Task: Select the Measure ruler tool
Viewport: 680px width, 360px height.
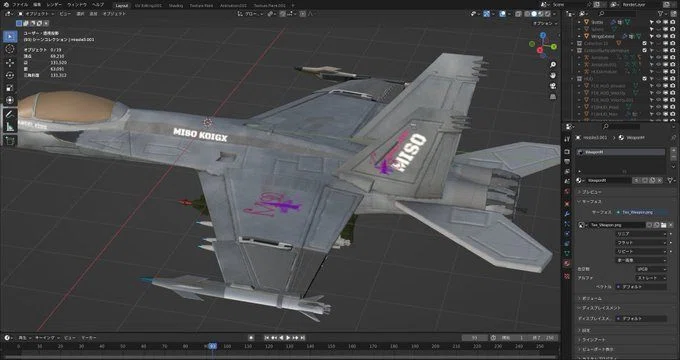Action: click(10, 127)
